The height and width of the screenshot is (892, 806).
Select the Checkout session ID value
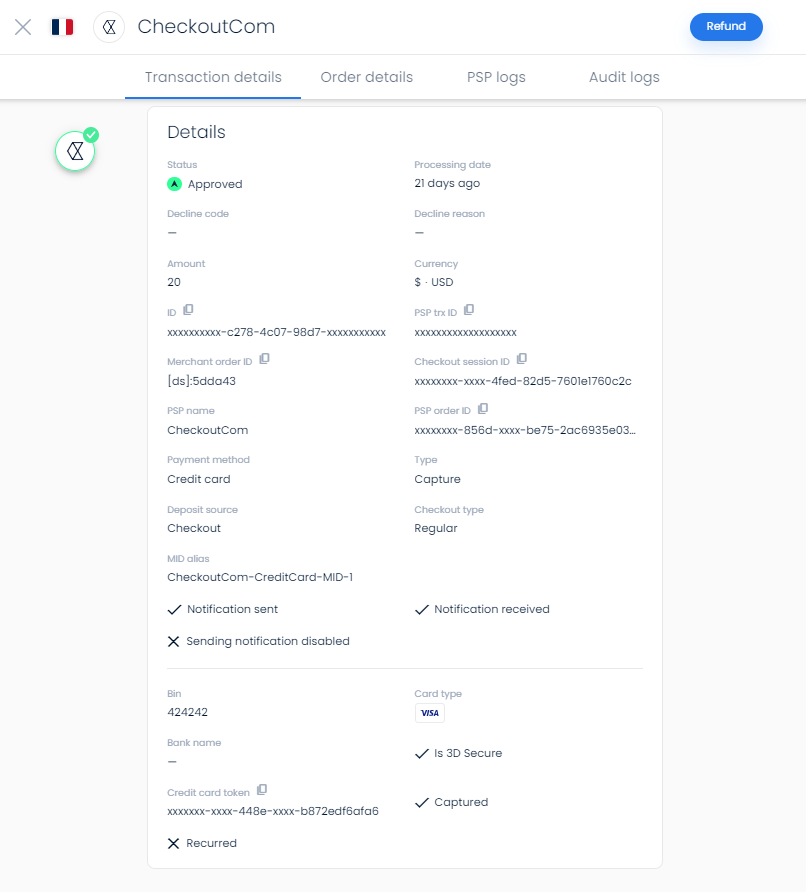coord(523,381)
